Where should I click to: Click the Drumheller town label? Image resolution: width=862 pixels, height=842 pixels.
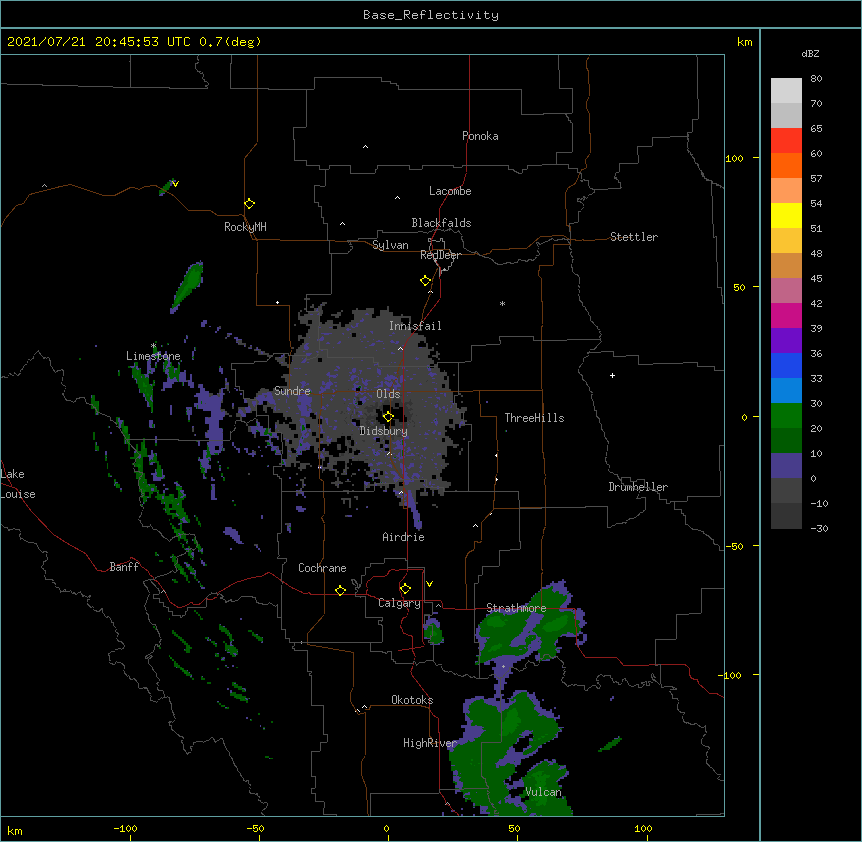[638, 487]
